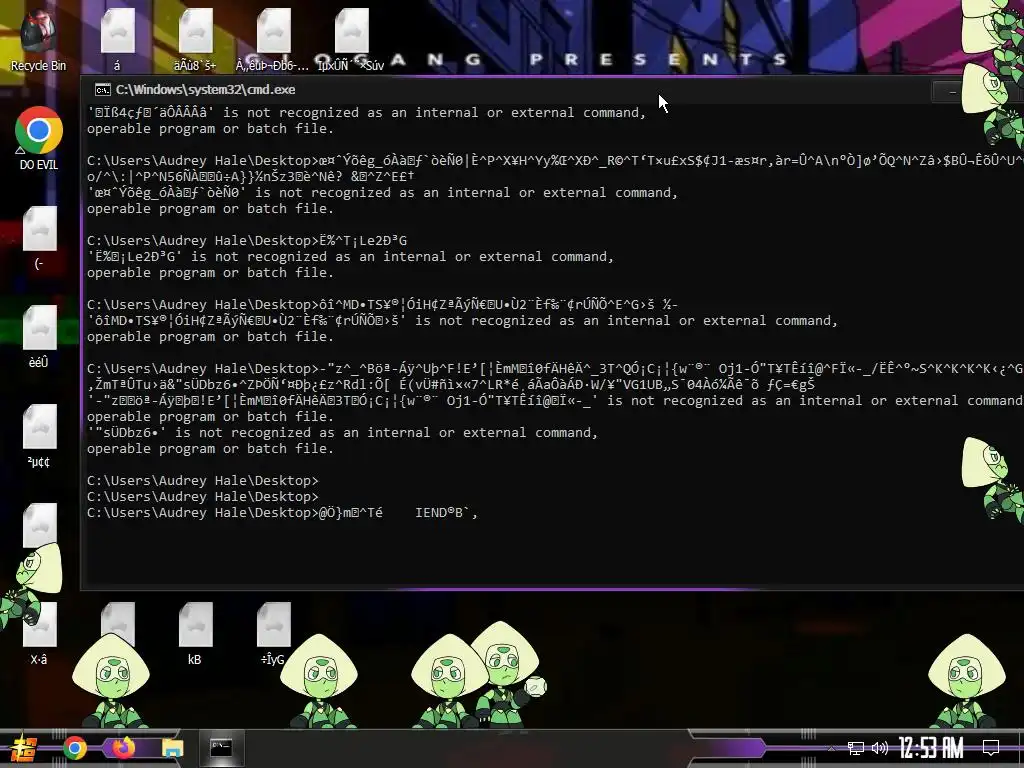Viewport: 1024px width, 768px height.
Task: Select the desktop file named äÃü8`š+
Action: pos(195,40)
